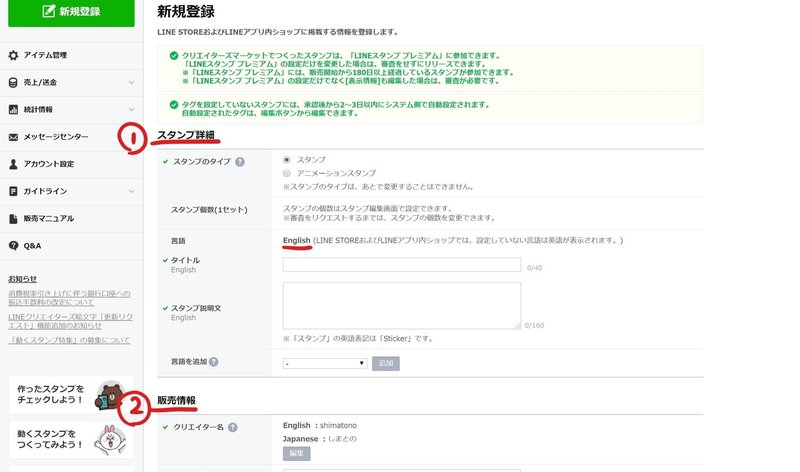The width and height of the screenshot is (800, 472).
Task: Click the しまとの Japanese creator name
Action: tap(342, 438)
